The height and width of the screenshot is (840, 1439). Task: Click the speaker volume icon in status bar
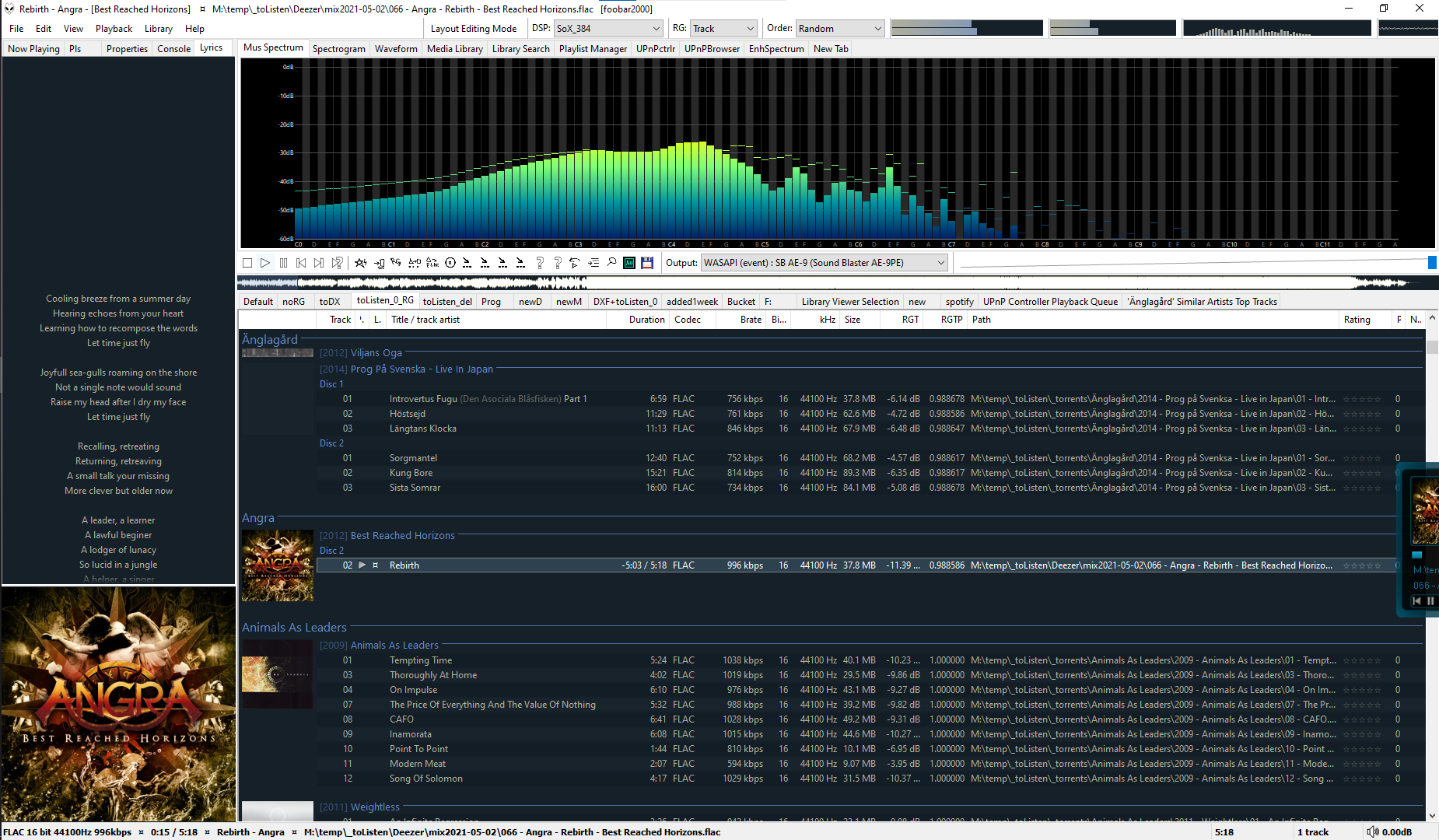click(1372, 831)
